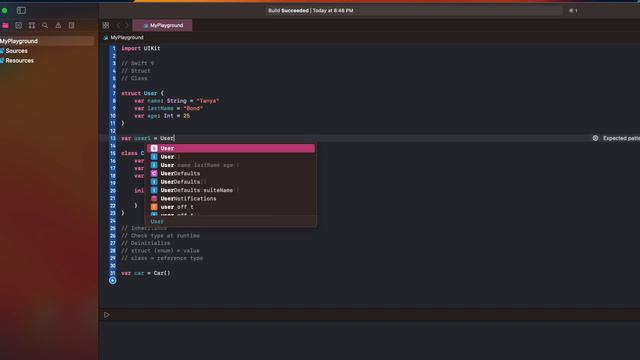Open the Source Control navigator icon

(x=18, y=25)
